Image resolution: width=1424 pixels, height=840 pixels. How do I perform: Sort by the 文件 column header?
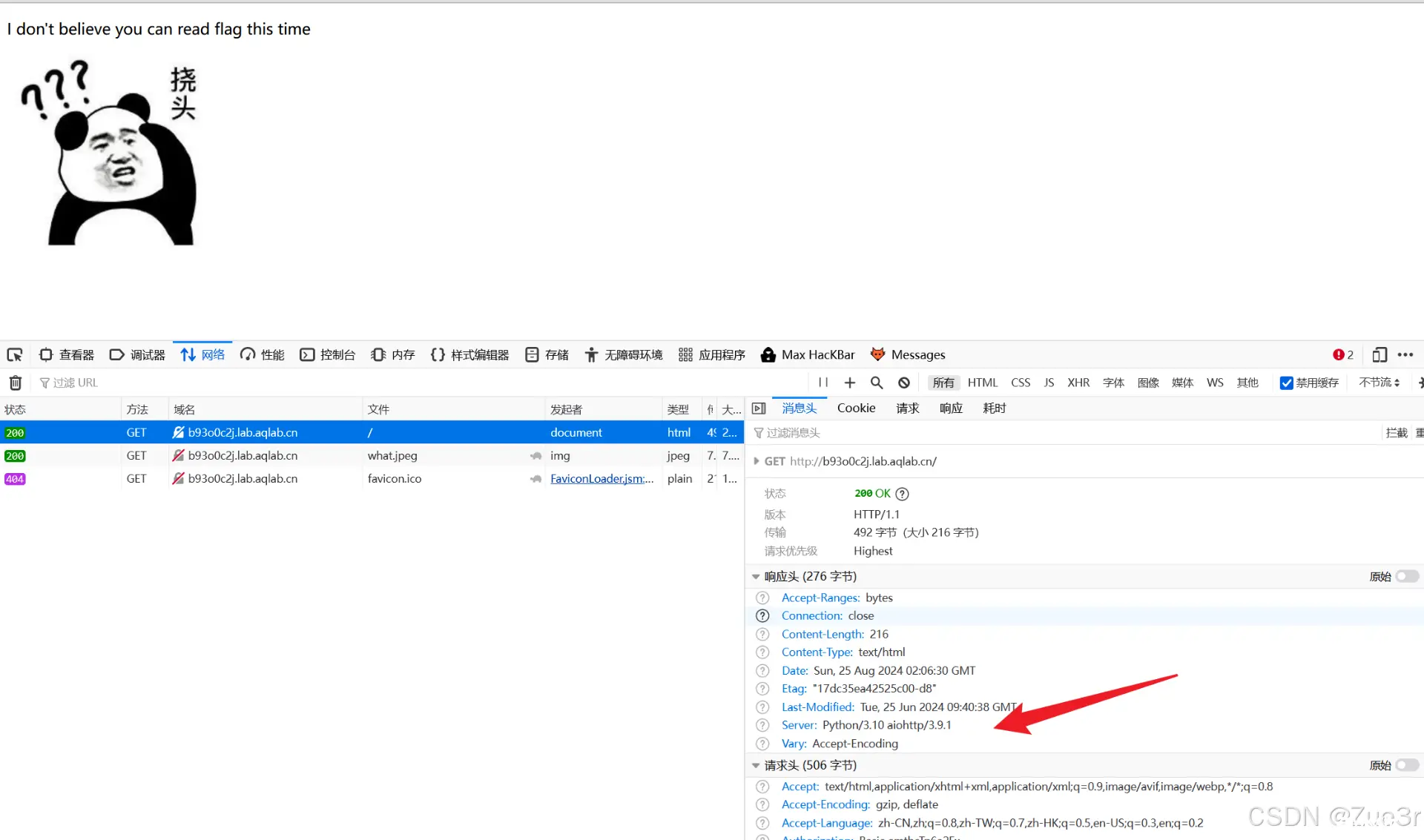tap(454, 409)
